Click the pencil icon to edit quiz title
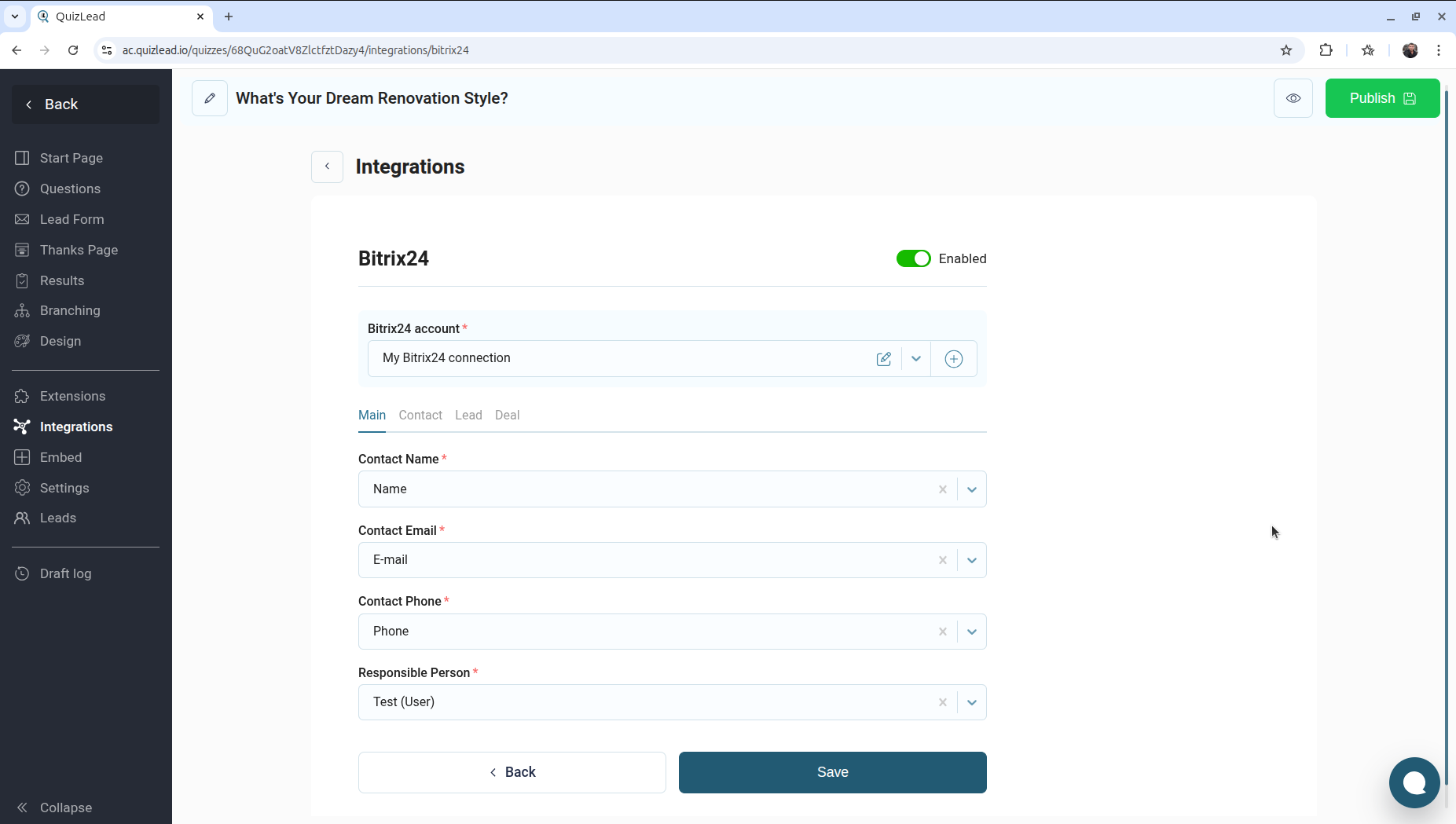 210,98
